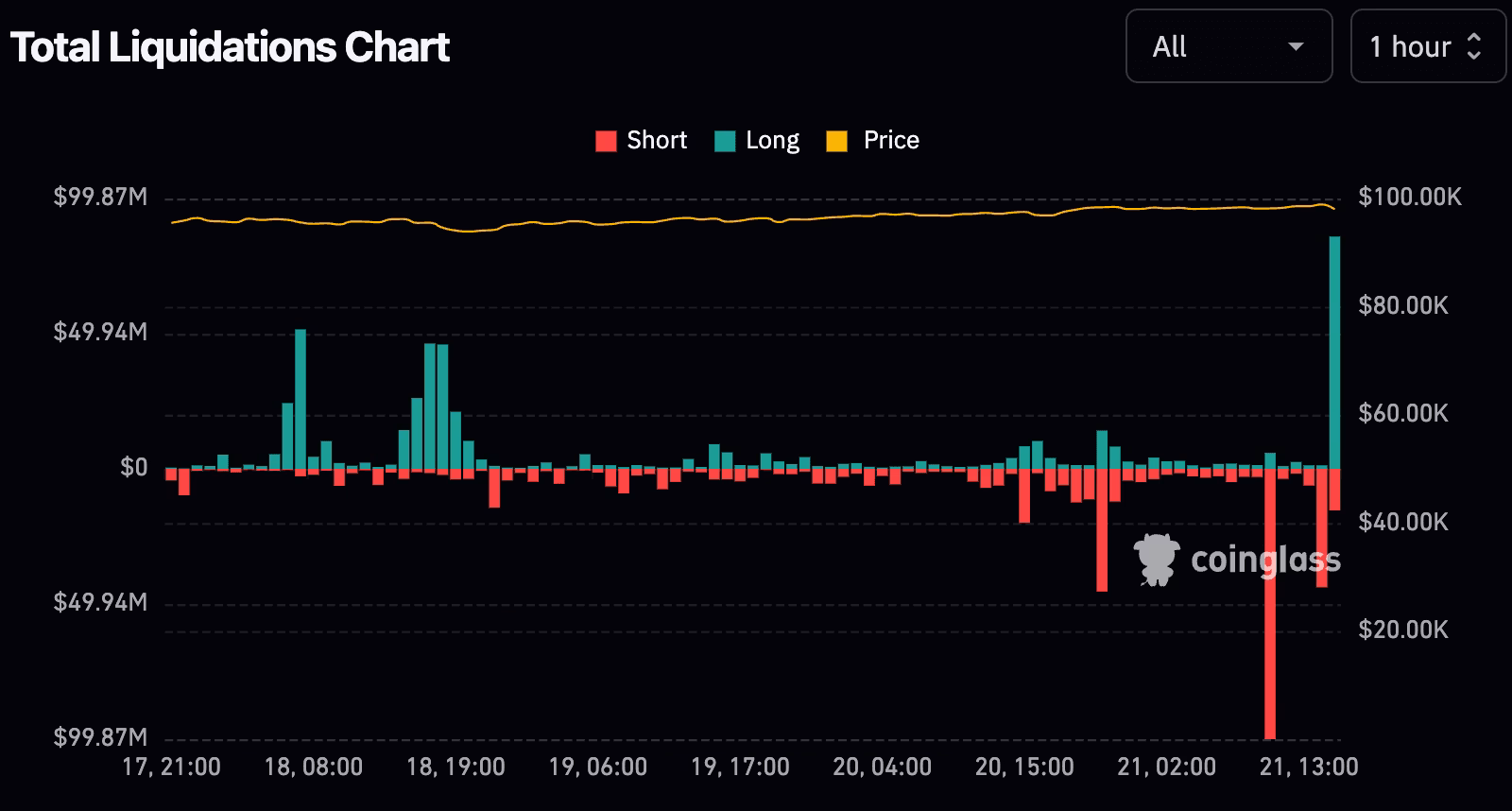Click the $100.00K price axis label

click(x=1410, y=197)
